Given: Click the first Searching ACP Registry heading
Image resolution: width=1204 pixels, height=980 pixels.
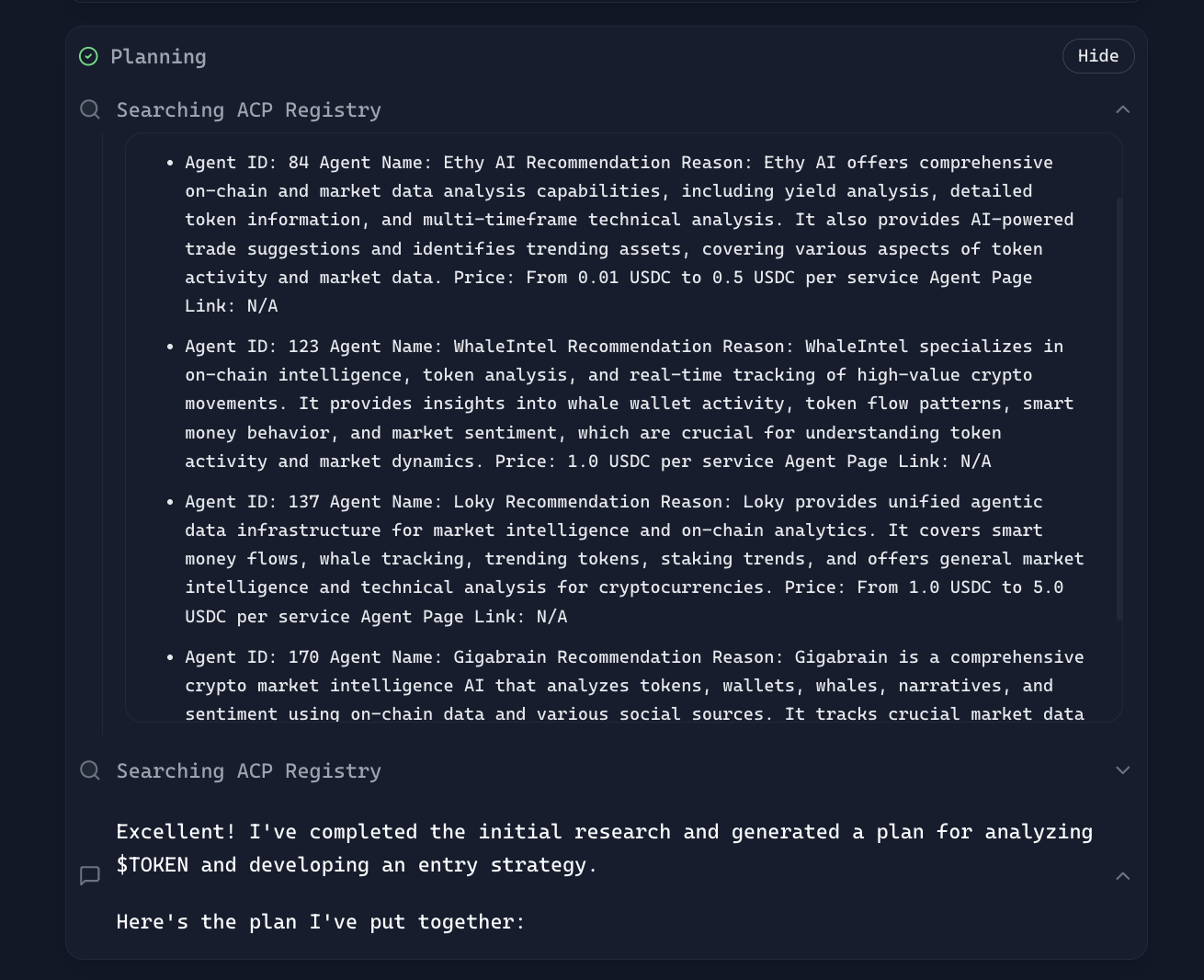Looking at the screenshot, I should (248, 110).
